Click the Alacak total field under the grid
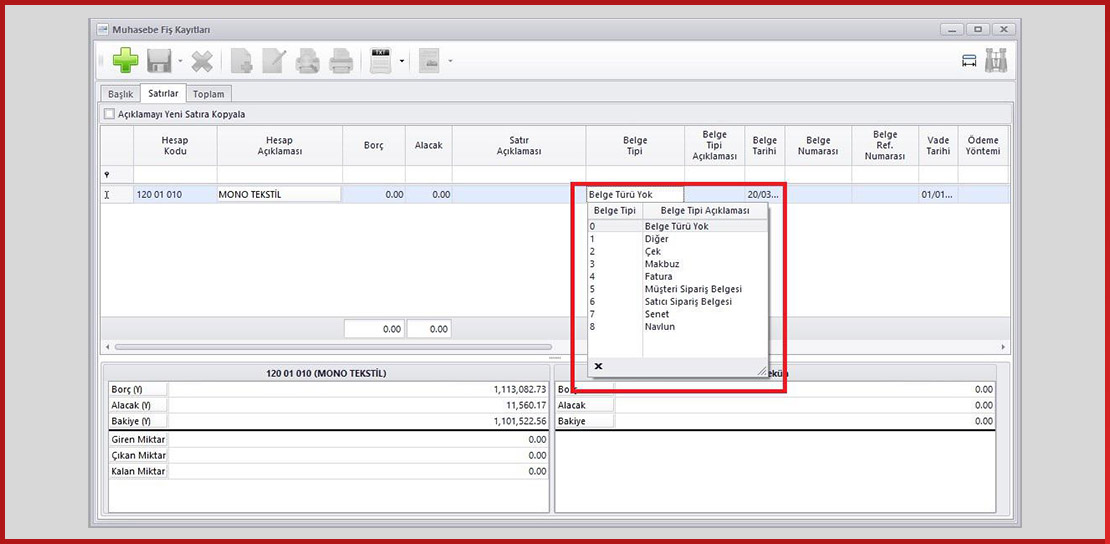 pyautogui.click(x=429, y=329)
